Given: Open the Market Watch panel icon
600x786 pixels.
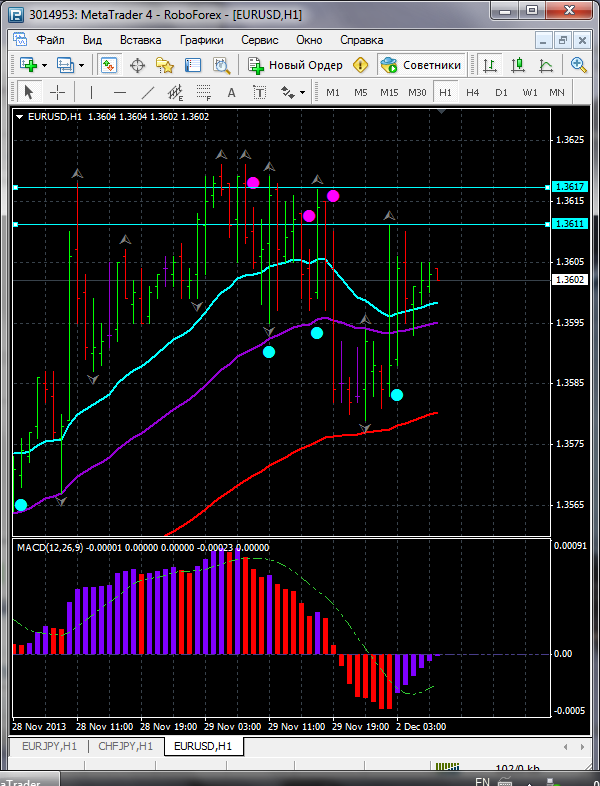Looking at the screenshot, I should 108,65.
